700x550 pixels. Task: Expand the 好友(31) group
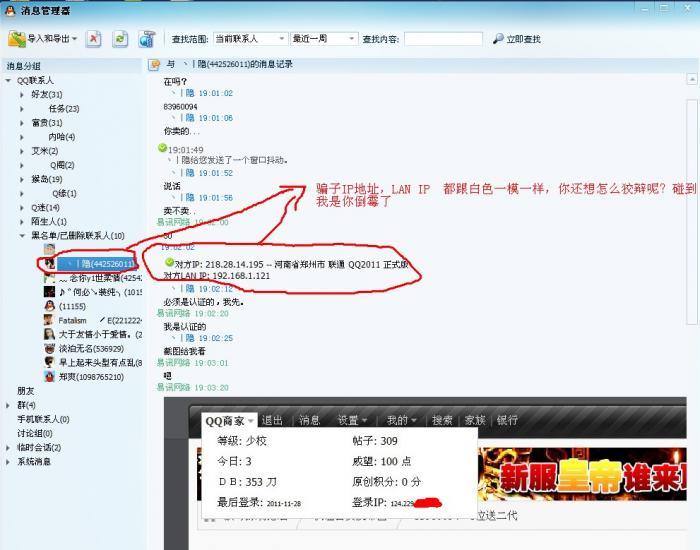(x=22, y=95)
